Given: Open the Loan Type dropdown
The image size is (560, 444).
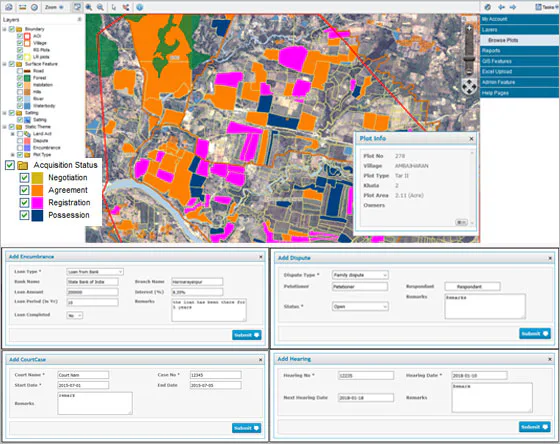Looking at the screenshot, I should (95, 272).
